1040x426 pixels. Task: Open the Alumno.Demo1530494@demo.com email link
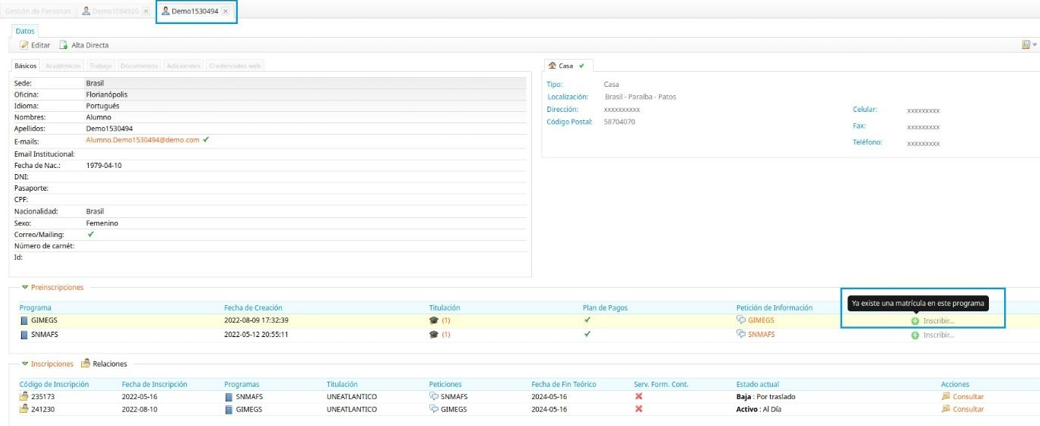click(x=142, y=141)
